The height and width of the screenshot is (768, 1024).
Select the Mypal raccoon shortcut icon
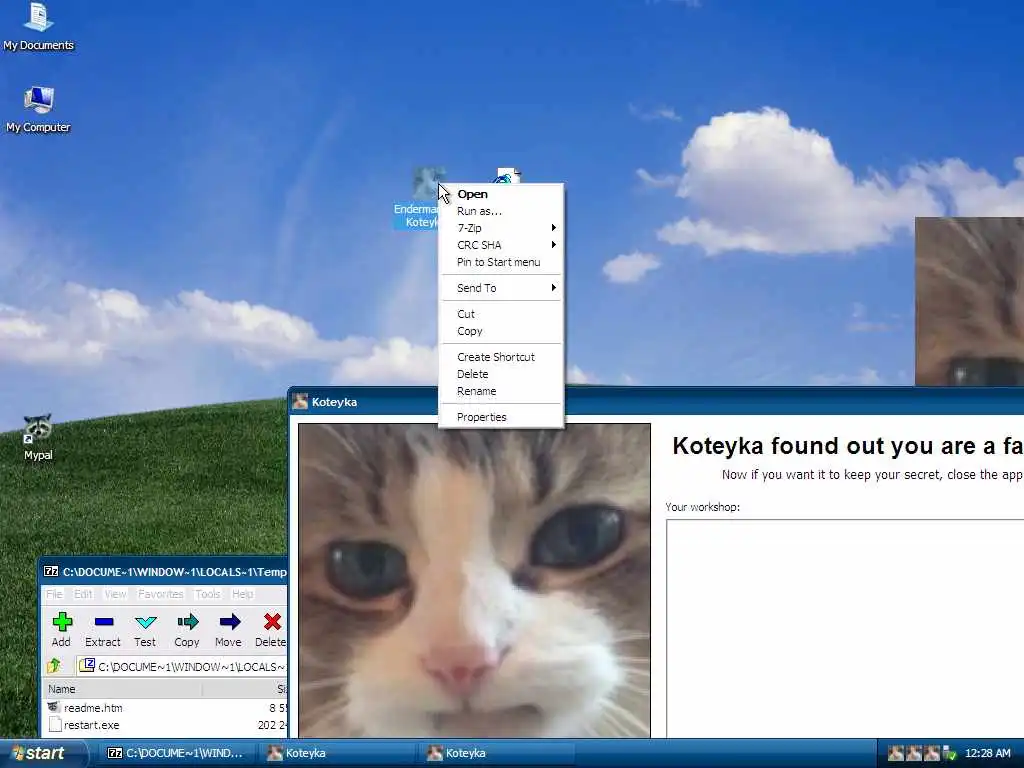tap(38, 438)
